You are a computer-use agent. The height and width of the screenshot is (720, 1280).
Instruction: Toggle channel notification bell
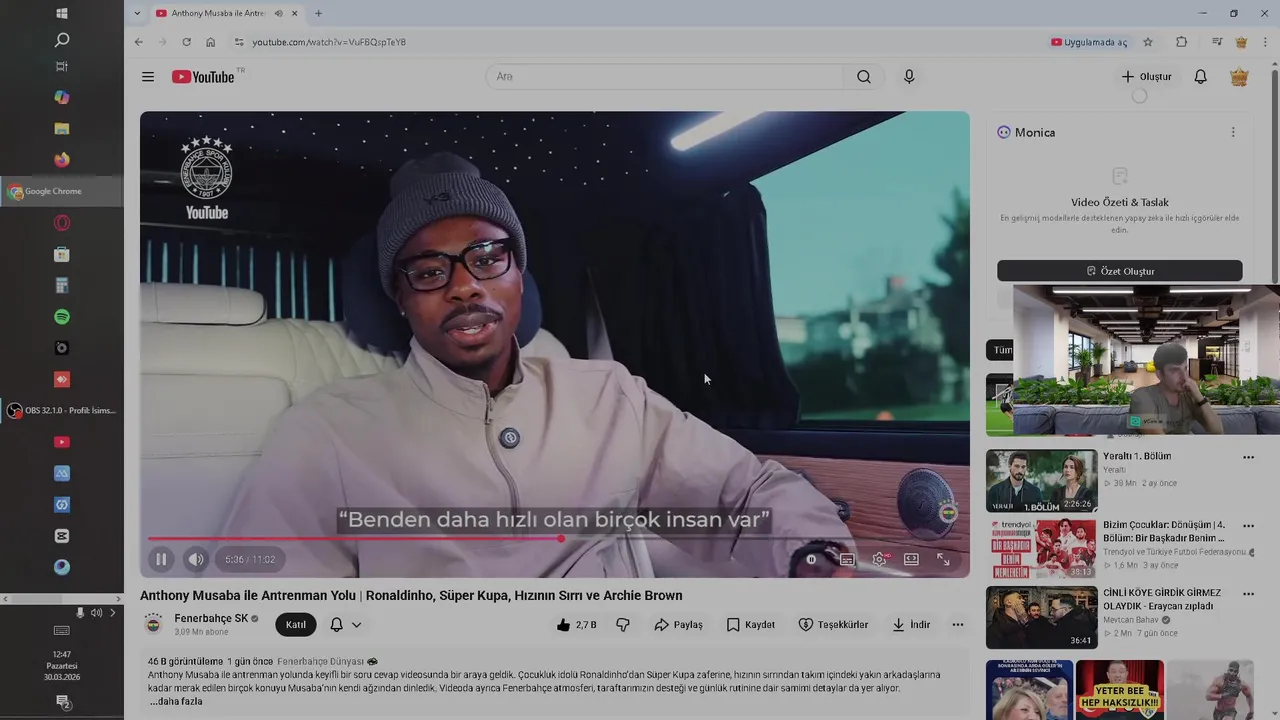[337, 625]
